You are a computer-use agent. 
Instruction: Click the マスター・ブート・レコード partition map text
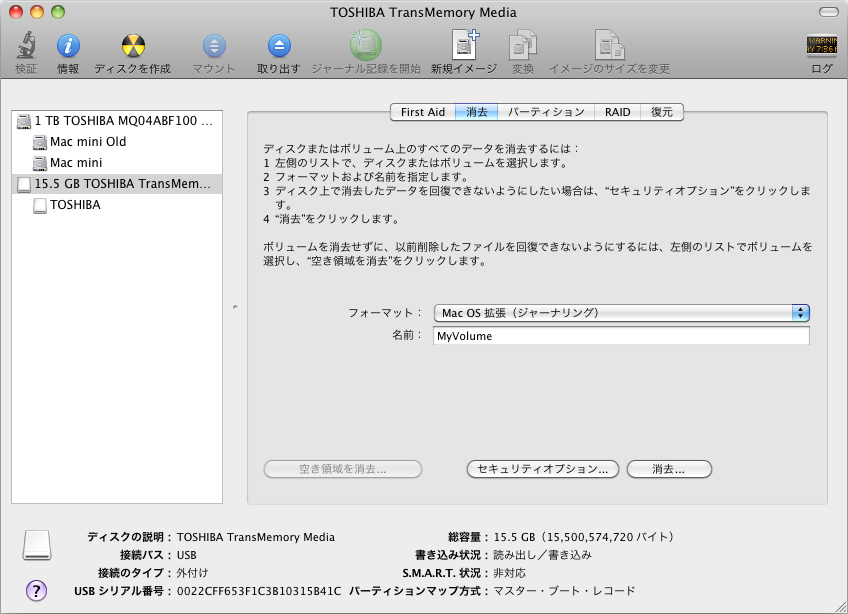tap(564, 591)
